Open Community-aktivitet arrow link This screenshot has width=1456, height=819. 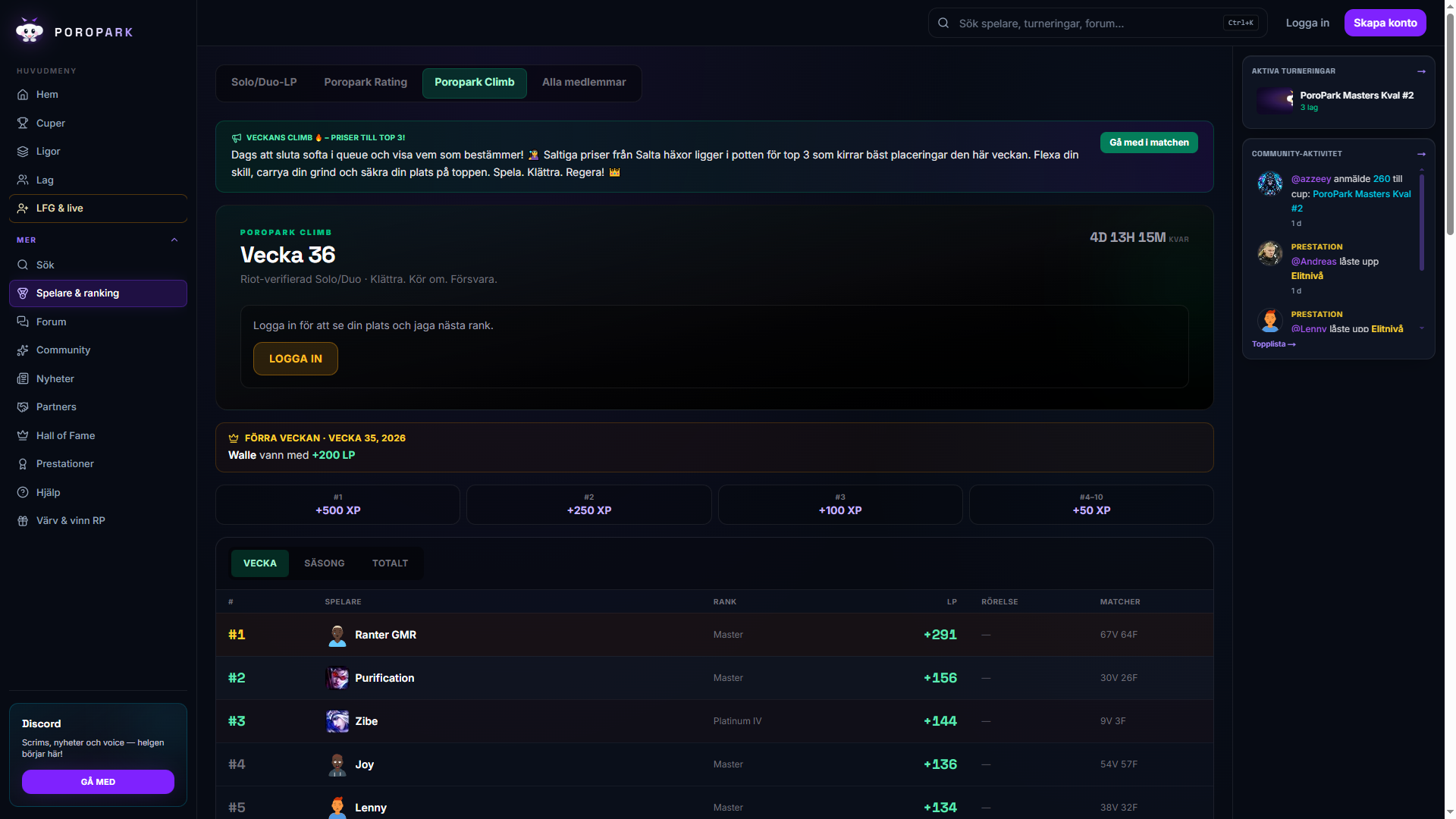1421,154
